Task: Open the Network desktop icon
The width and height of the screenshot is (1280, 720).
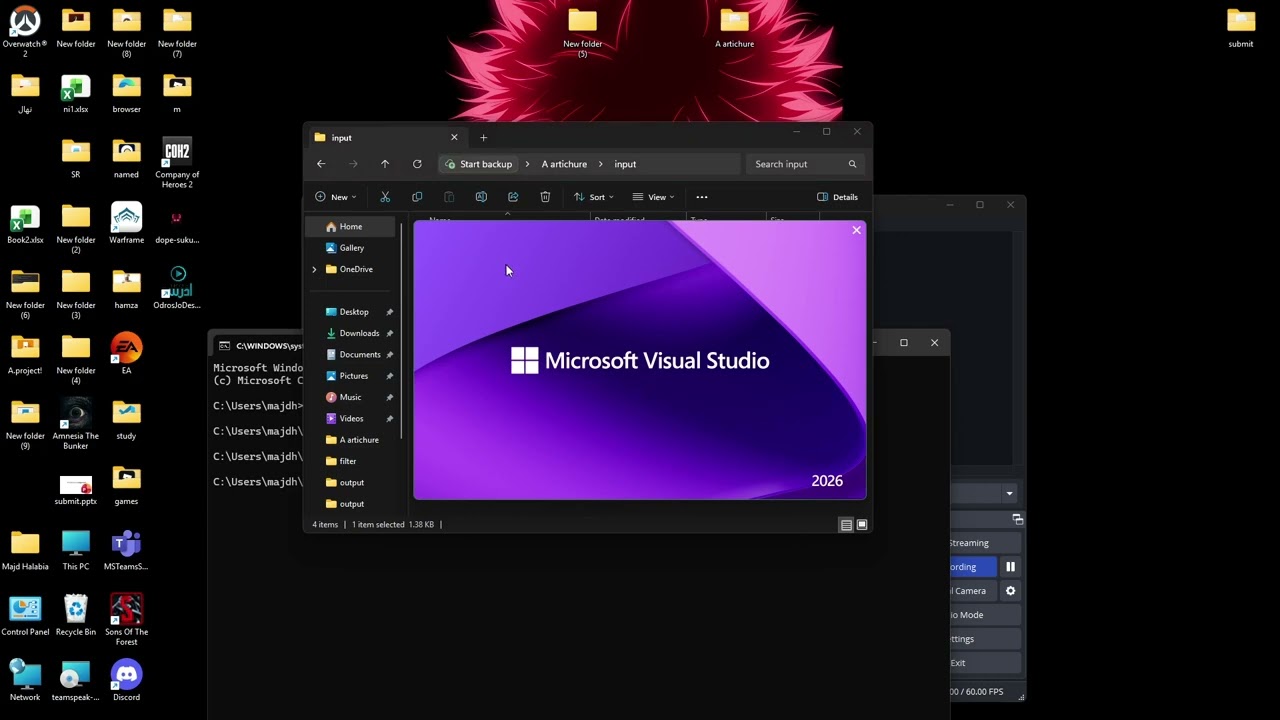Action: pos(25,680)
